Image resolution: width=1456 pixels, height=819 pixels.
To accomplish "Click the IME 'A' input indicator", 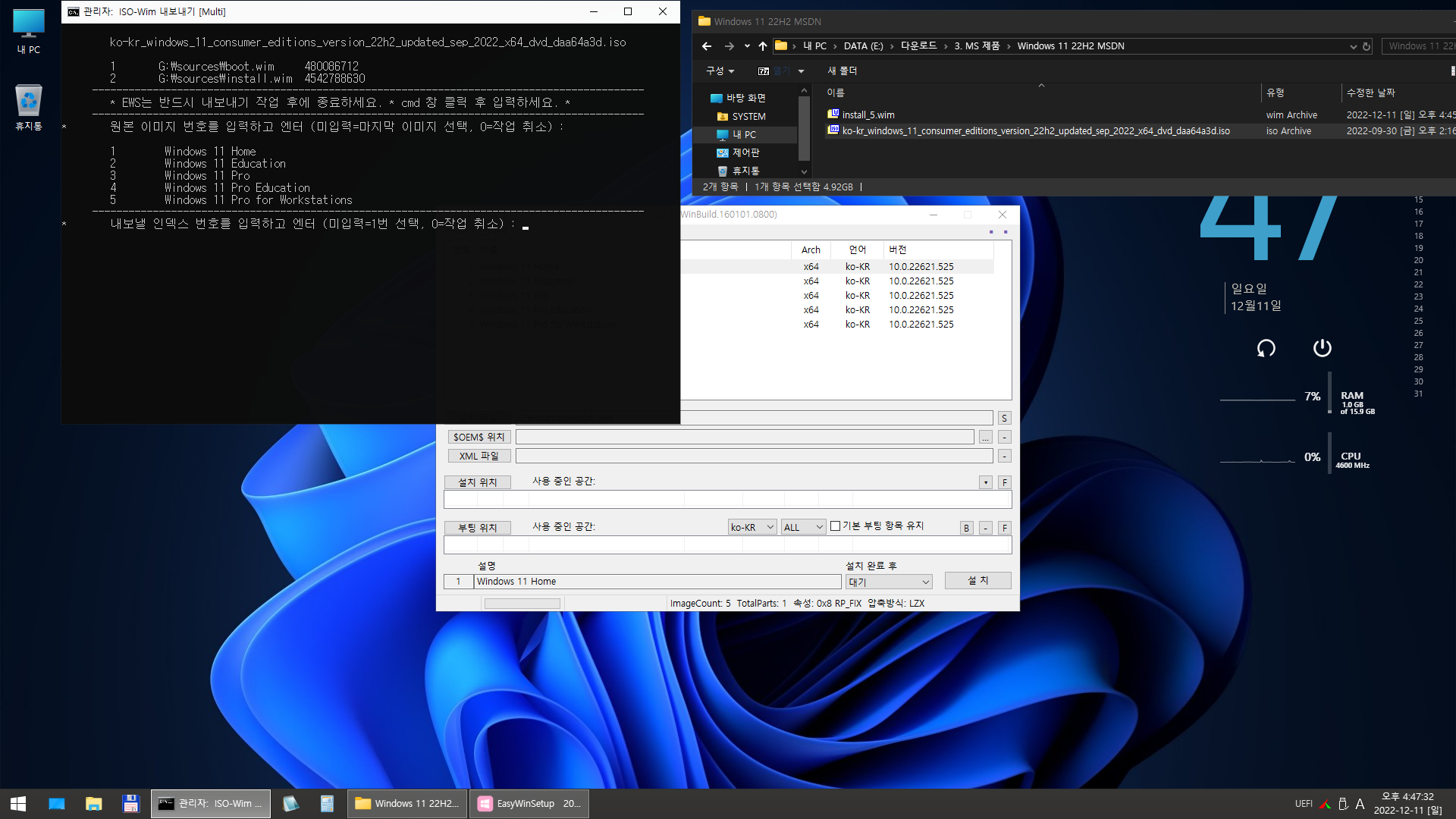I will (x=1360, y=804).
